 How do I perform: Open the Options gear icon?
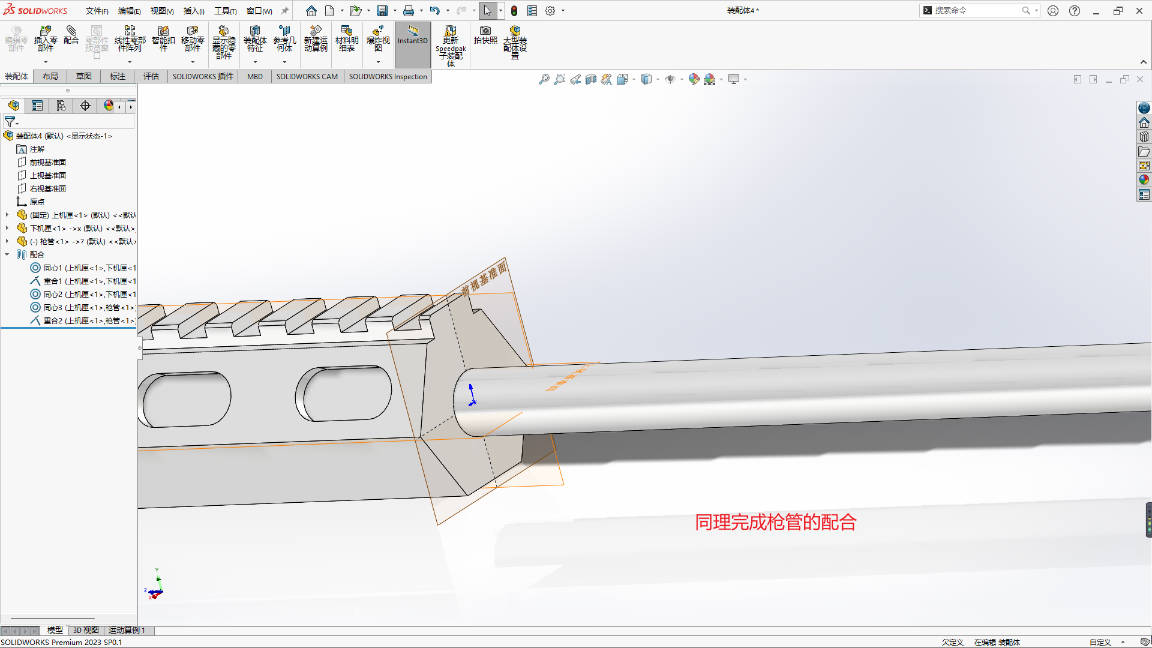(x=550, y=10)
